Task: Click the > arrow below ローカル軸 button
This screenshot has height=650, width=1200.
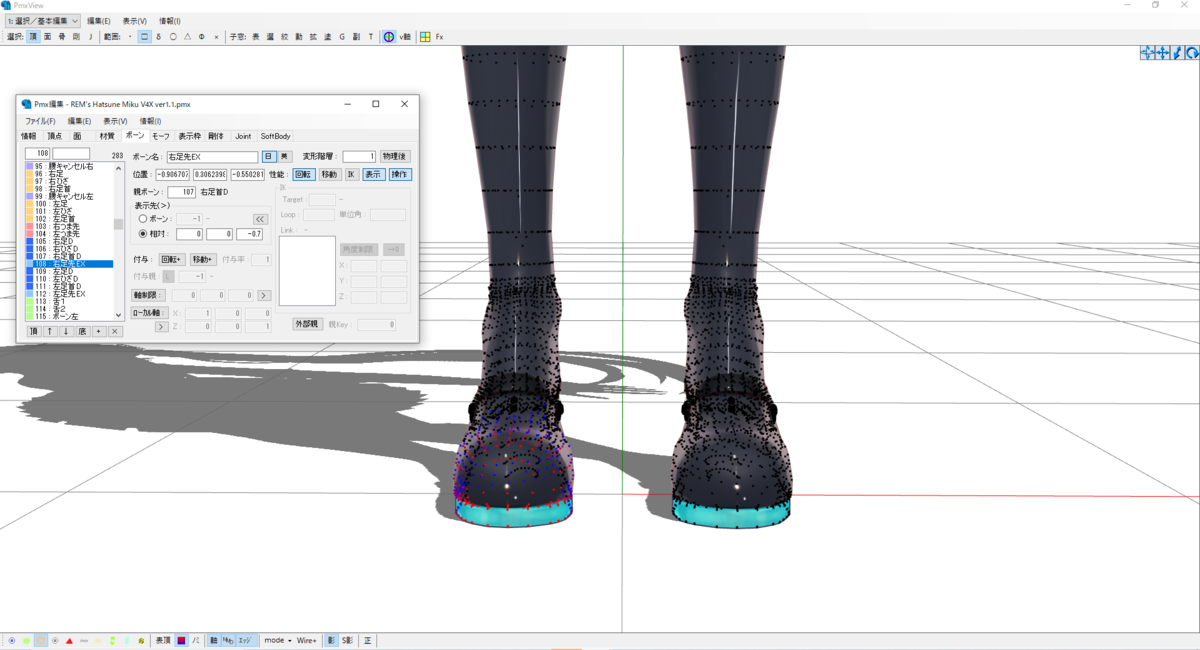Action: pyautogui.click(x=161, y=327)
